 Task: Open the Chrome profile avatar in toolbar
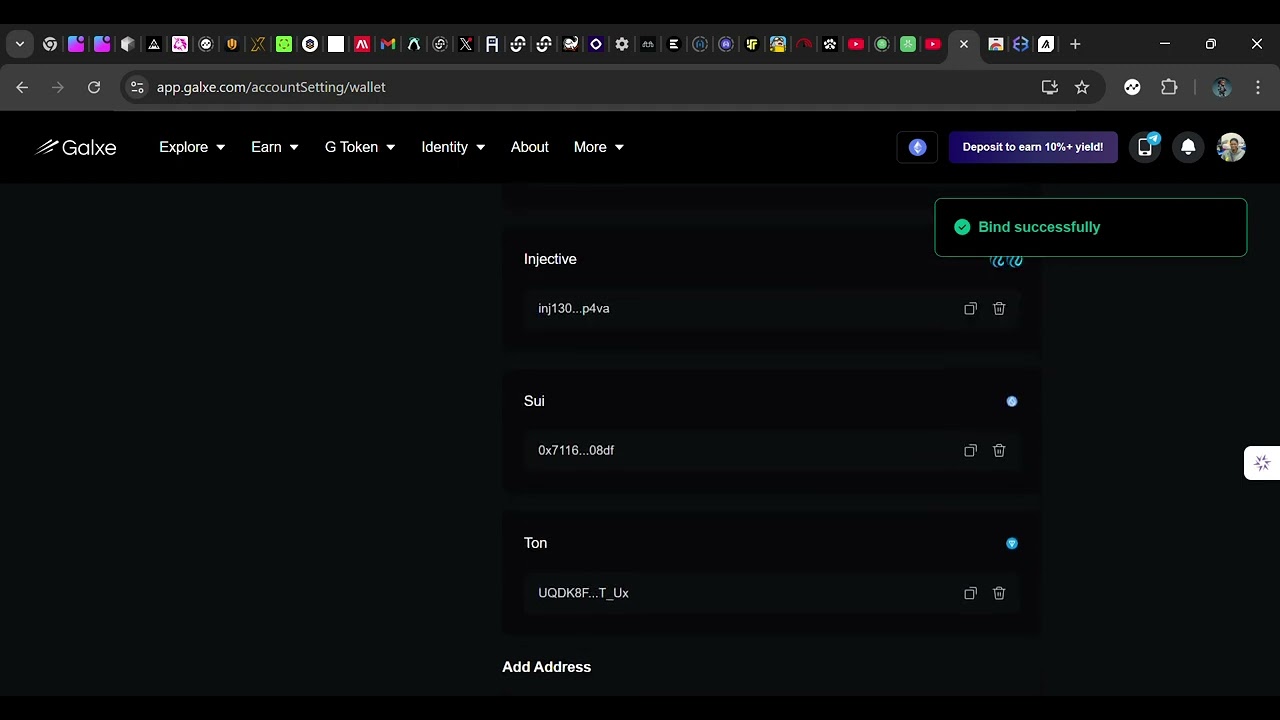[1221, 87]
